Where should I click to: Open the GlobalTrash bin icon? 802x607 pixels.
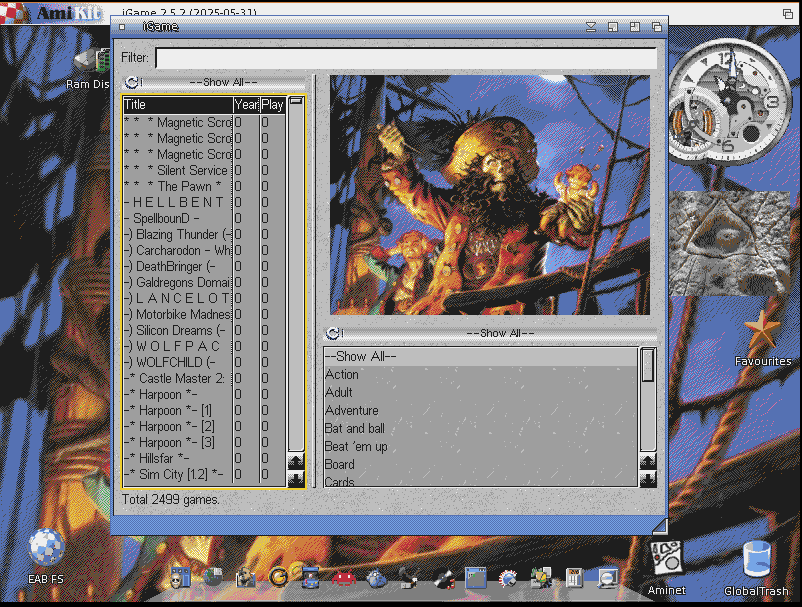[x=756, y=561]
